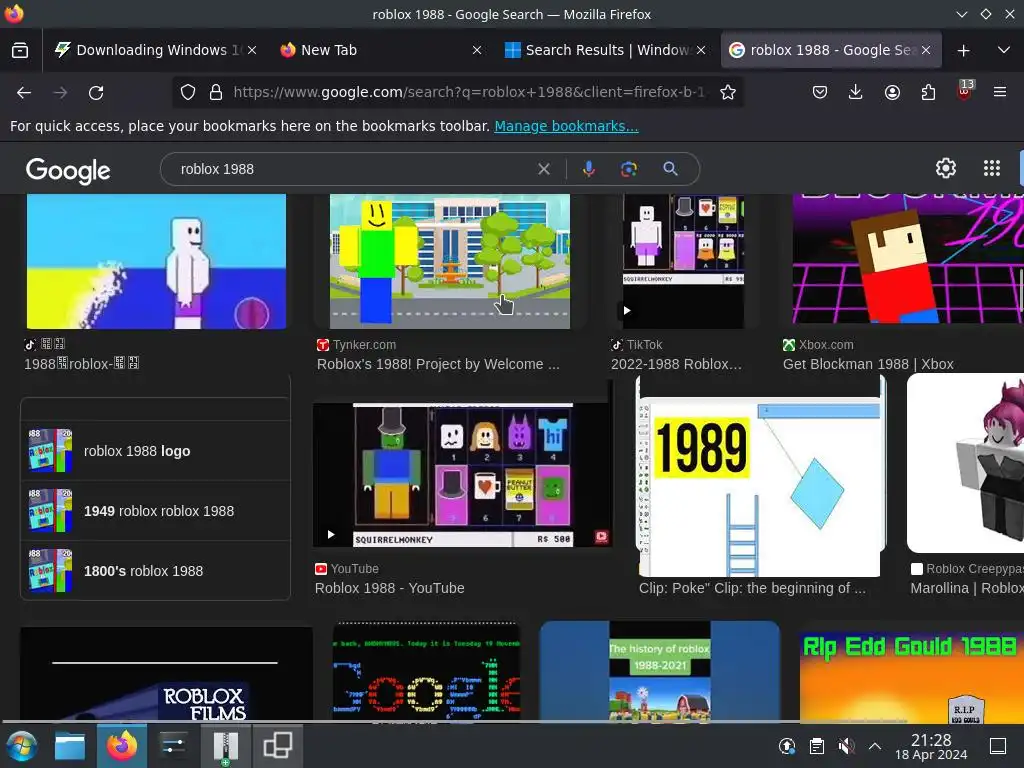Switch to the Search Results Windows tab
Viewport: 1024px width, 768px height.
(x=604, y=50)
